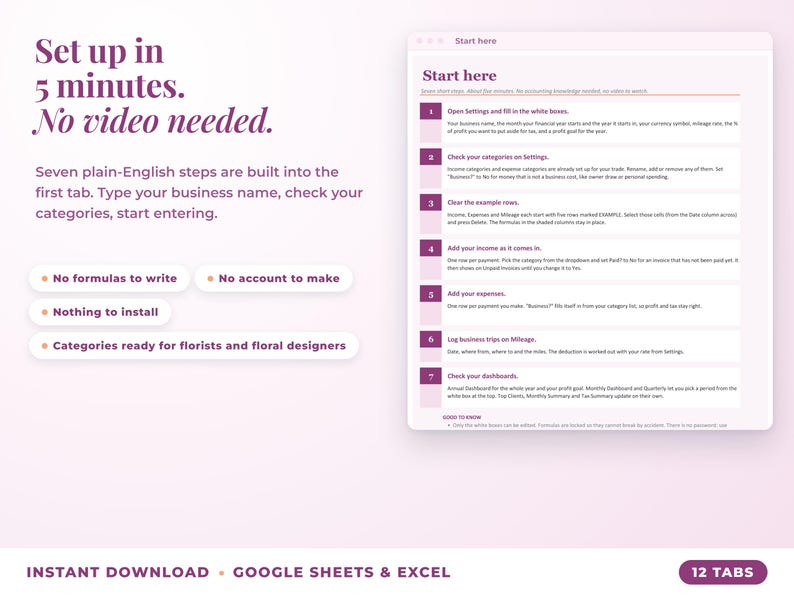The image size is (794, 596).
Task: Click the 'Seven plain-English steps' paragraph
Action: [x=199, y=192]
